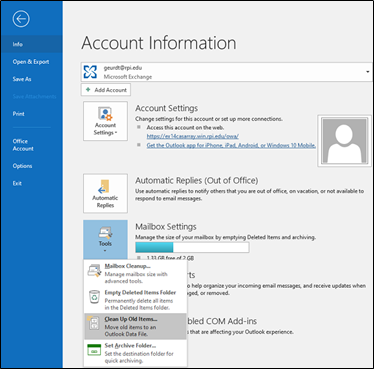Image resolution: width=374 pixels, height=369 pixels.
Task: Click the Microsoft Exchange account icon
Action: click(90, 72)
